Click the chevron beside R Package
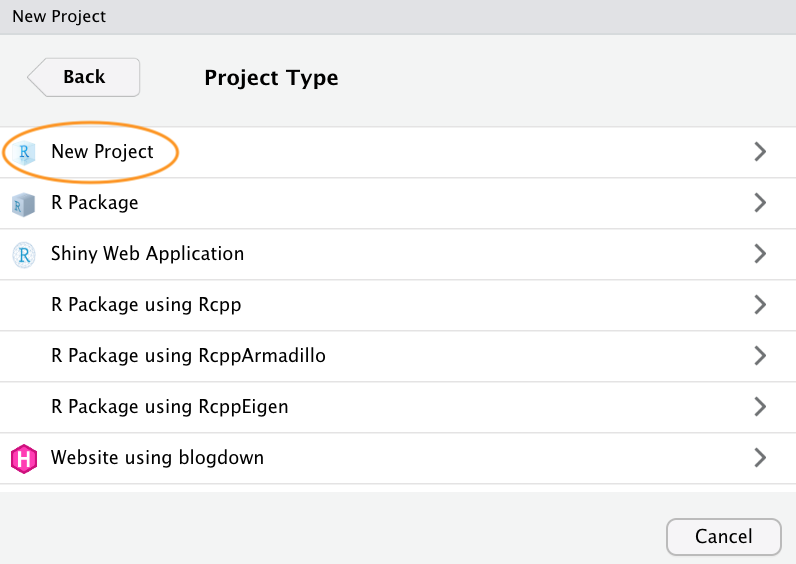 coord(760,203)
